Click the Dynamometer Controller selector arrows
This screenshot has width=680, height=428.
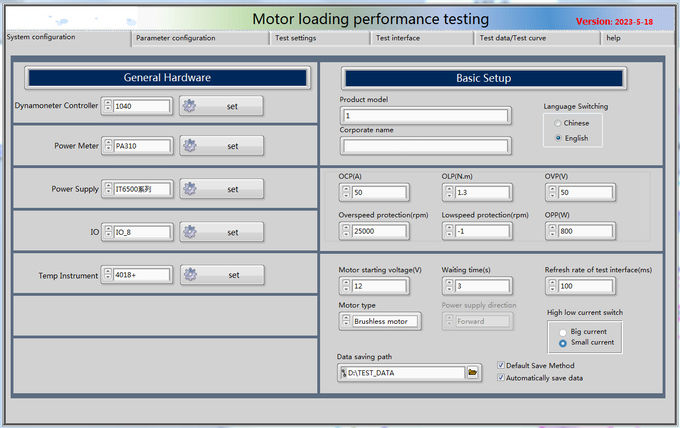[x=108, y=105]
